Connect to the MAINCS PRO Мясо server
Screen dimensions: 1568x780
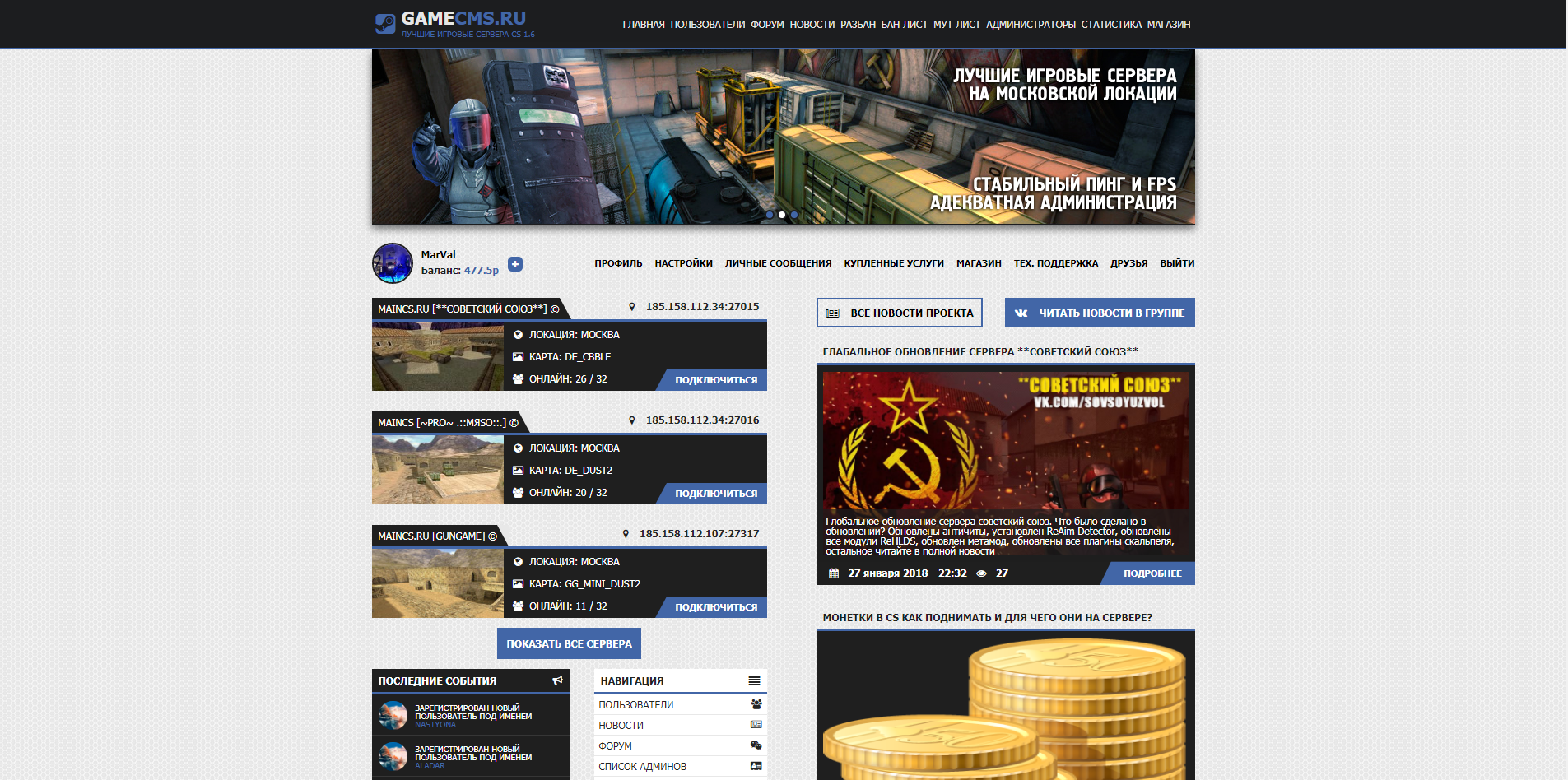(x=713, y=494)
